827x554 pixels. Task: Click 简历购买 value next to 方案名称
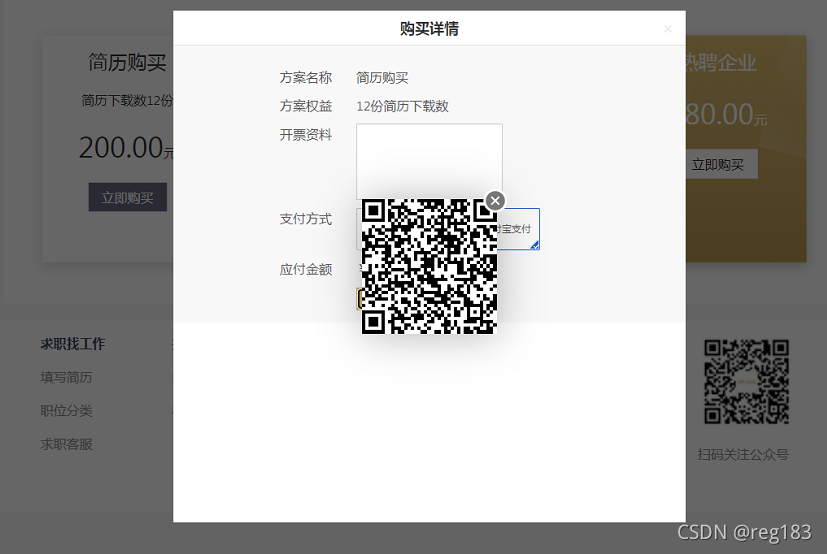(382, 78)
